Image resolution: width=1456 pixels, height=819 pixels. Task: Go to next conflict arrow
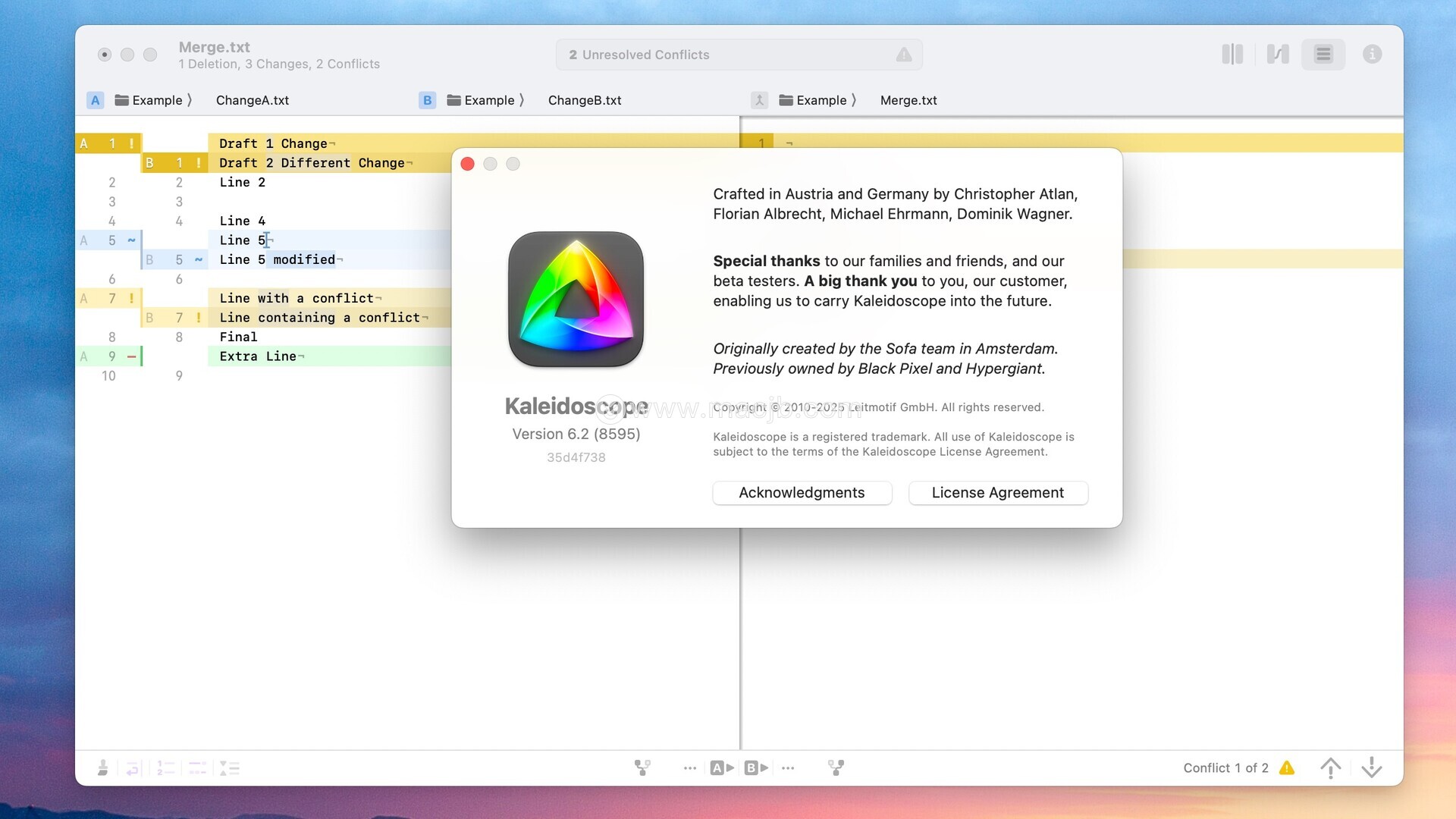click(x=1372, y=768)
